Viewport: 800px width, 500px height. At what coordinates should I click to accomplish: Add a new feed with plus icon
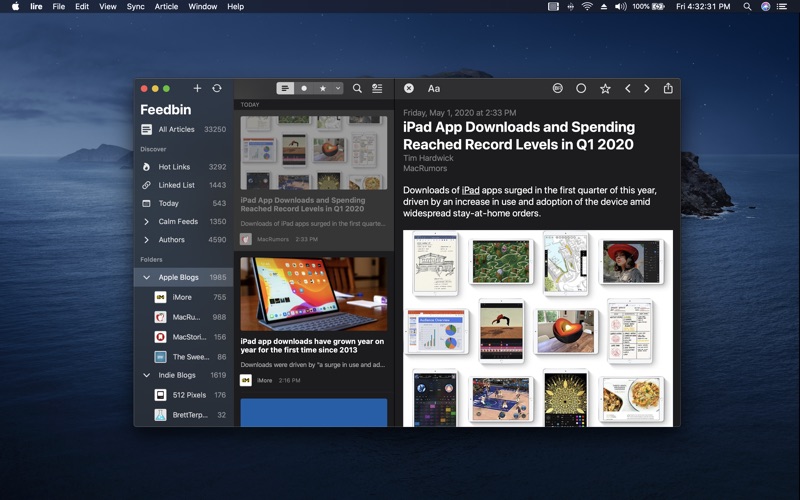197,88
